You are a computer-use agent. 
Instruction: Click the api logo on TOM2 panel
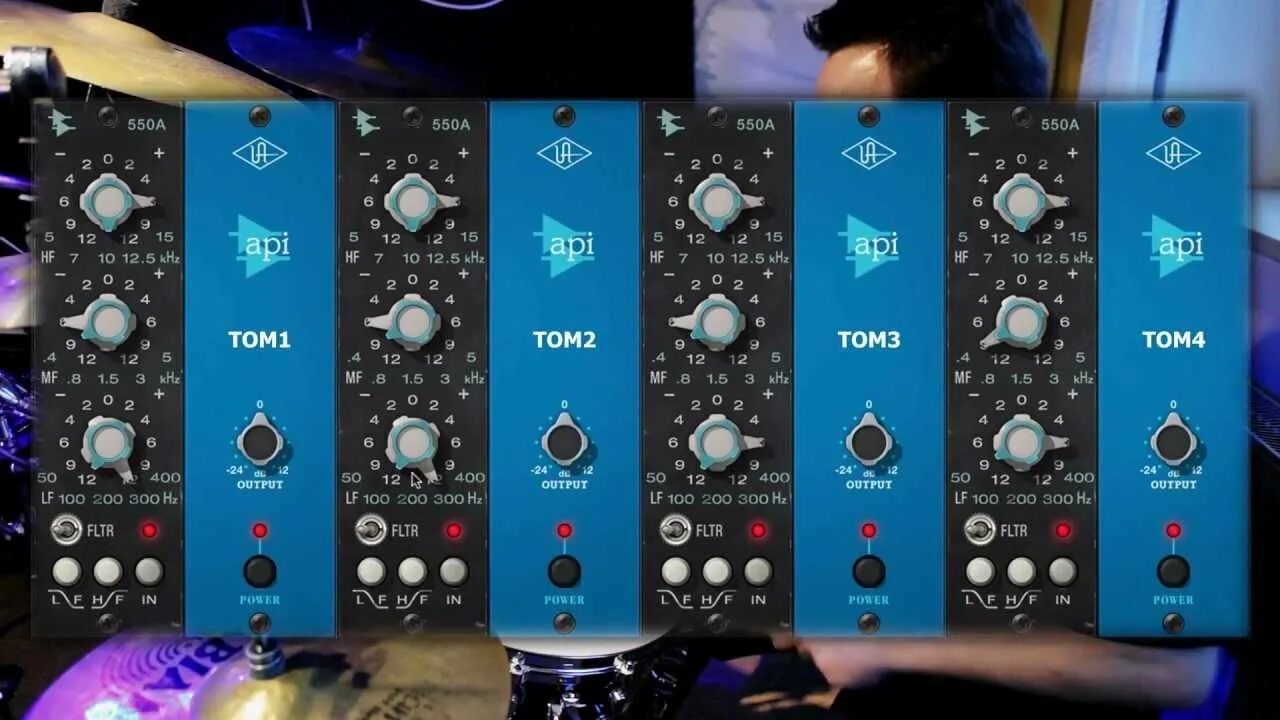(x=565, y=246)
